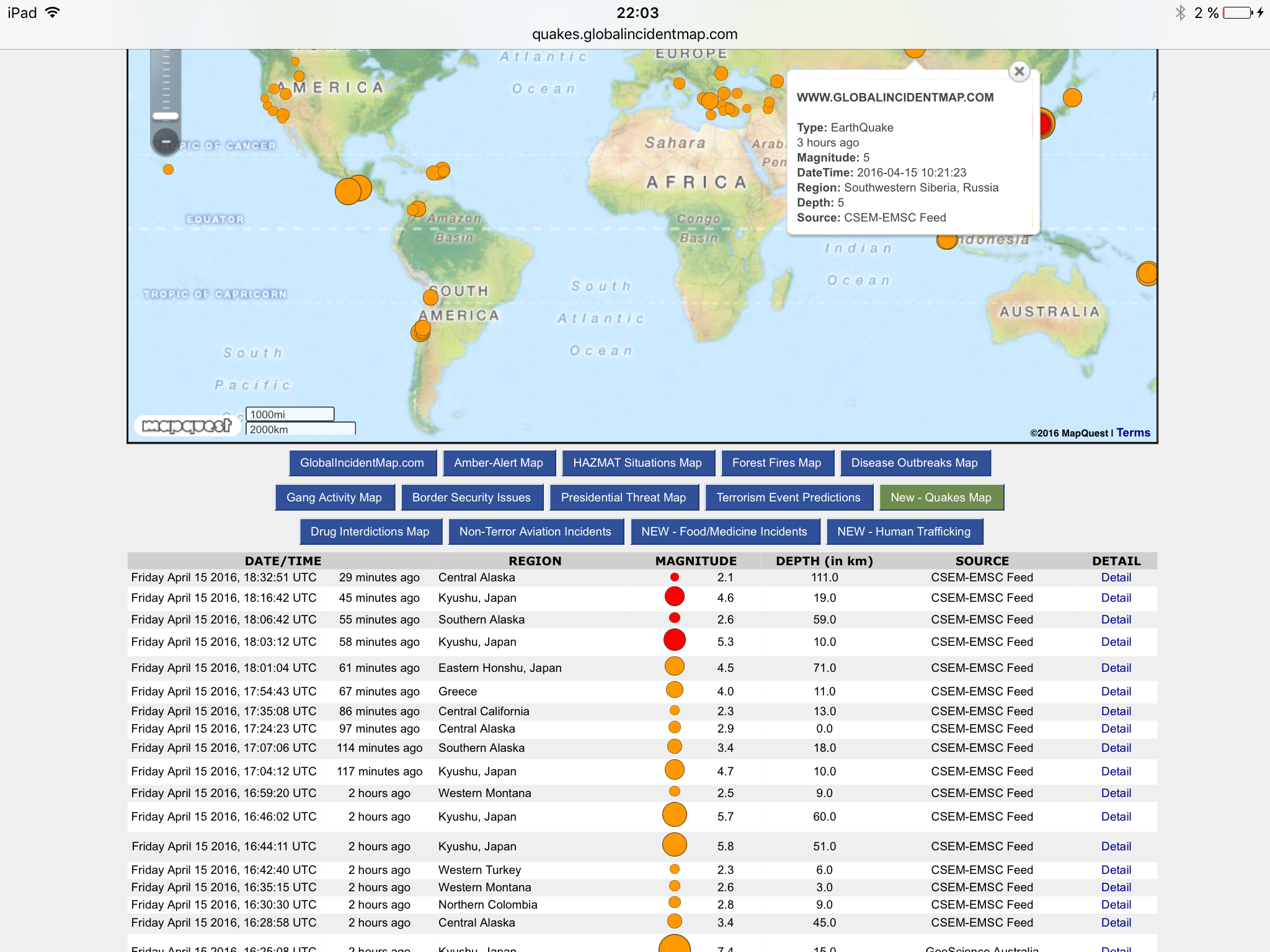1270x952 pixels.
Task: Open Terrorism Event Predictions
Action: tap(789, 497)
